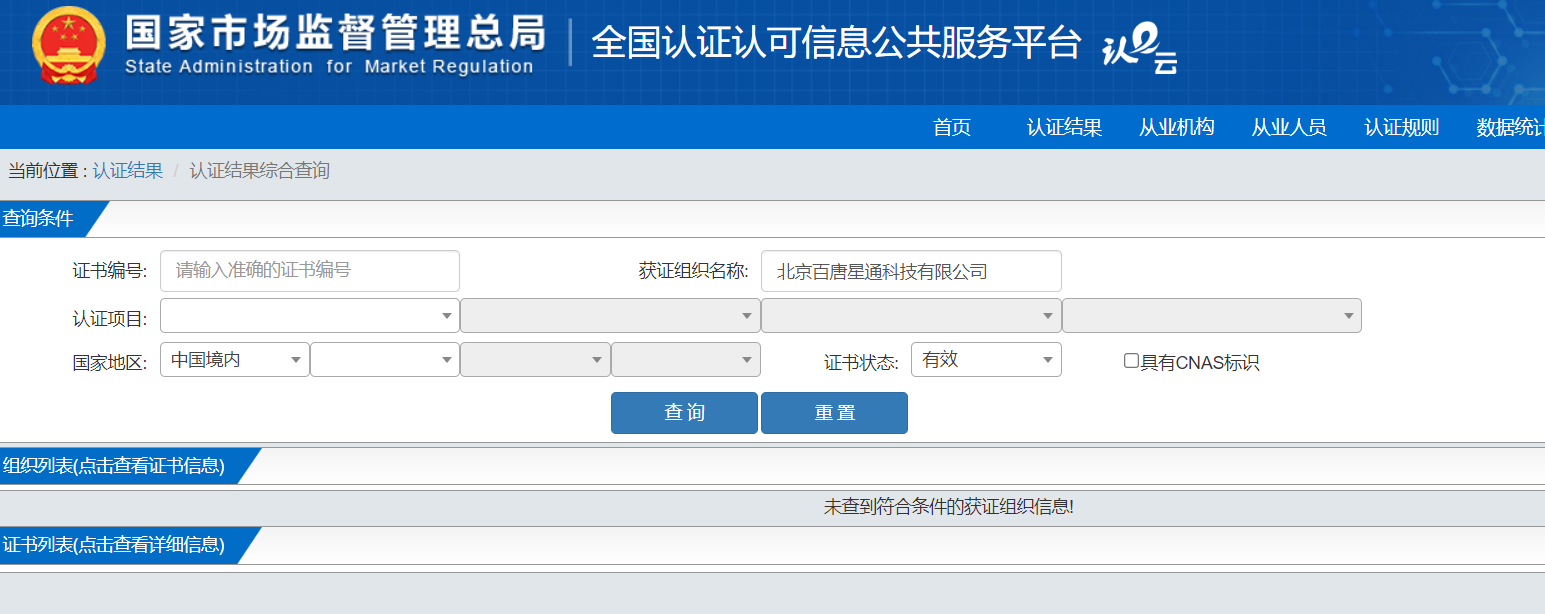
Task: Click the national emblem logo
Action: pyautogui.click(x=67, y=47)
